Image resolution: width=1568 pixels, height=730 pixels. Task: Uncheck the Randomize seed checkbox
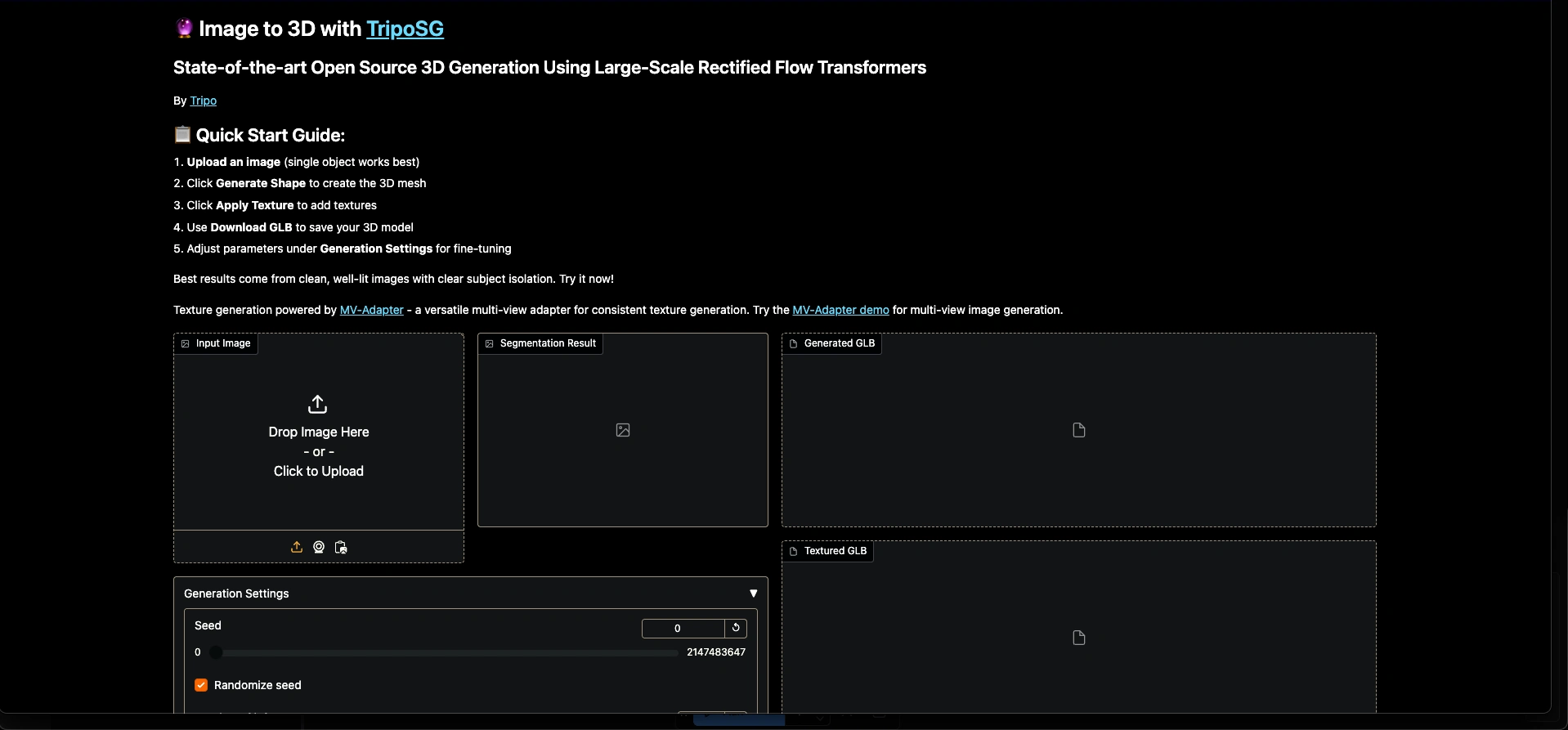[201, 685]
